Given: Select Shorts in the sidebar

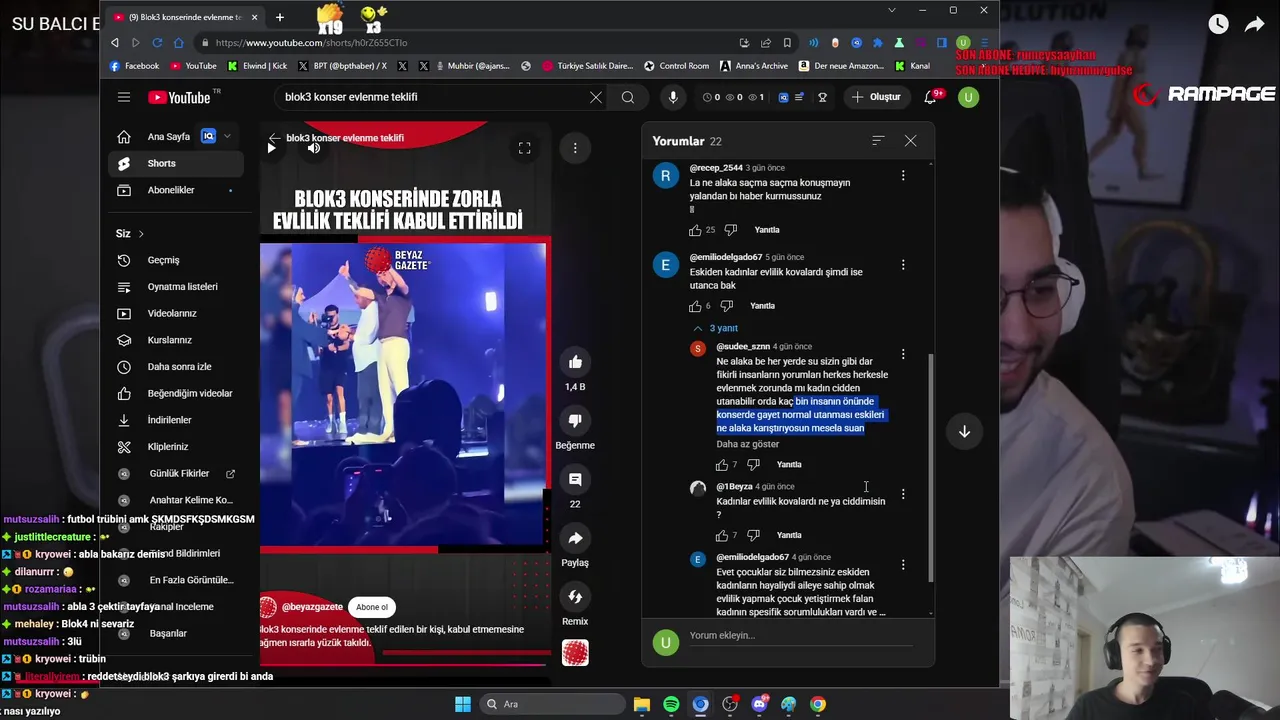Looking at the screenshot, I should coord(175,163).
